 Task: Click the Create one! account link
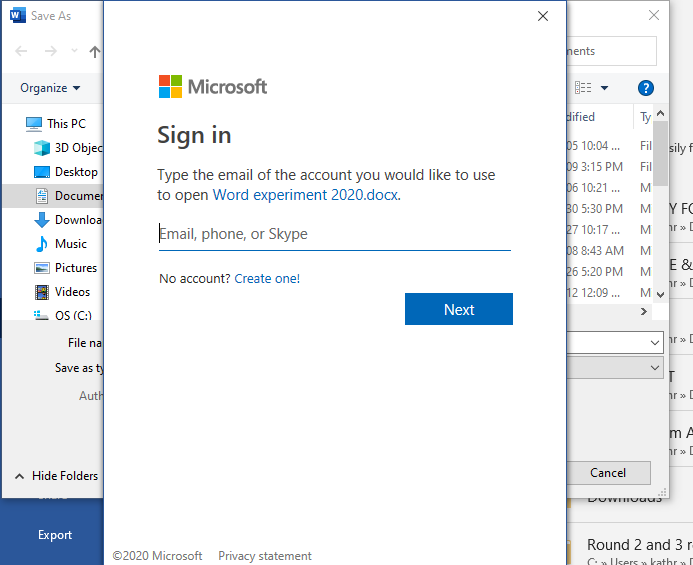[267, 279]
